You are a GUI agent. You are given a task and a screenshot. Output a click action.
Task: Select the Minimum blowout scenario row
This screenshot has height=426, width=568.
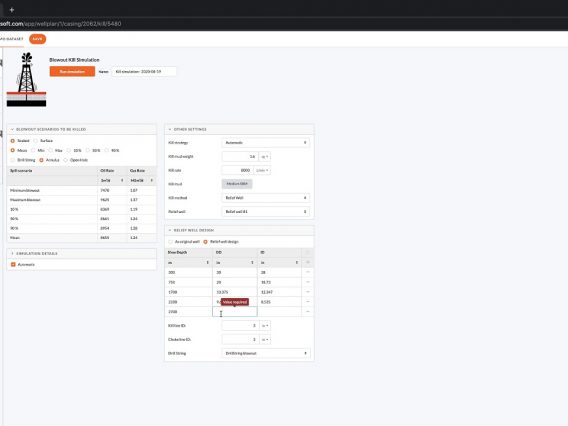[x=82, y=190]
